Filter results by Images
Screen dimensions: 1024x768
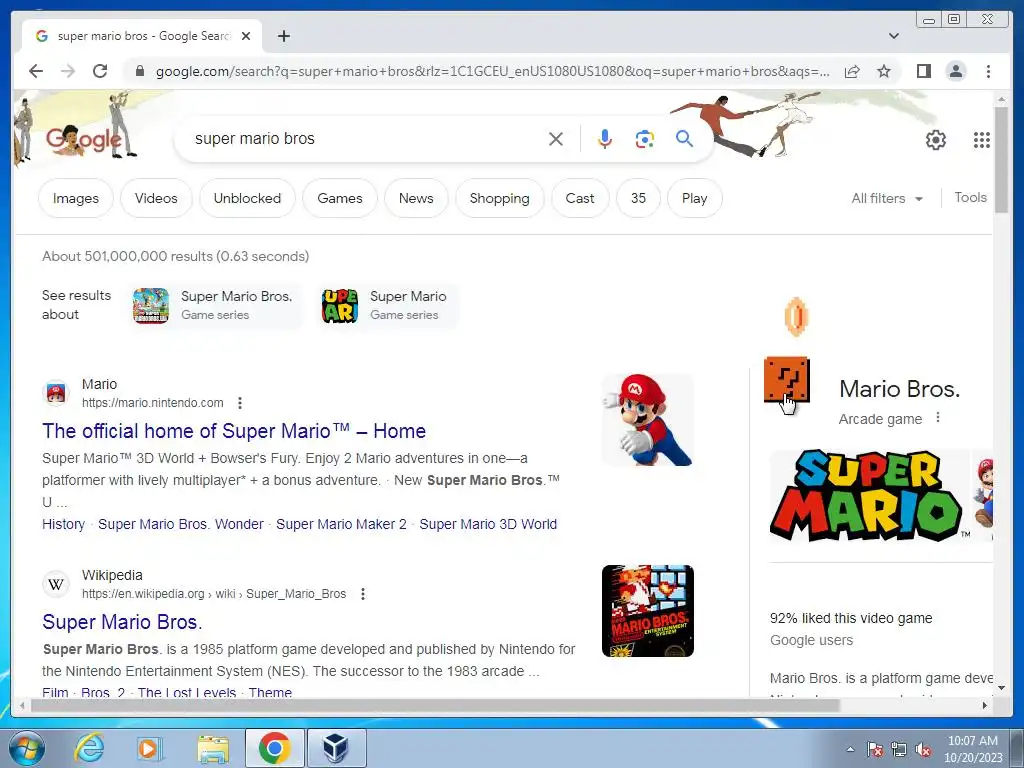click(76, 198)
